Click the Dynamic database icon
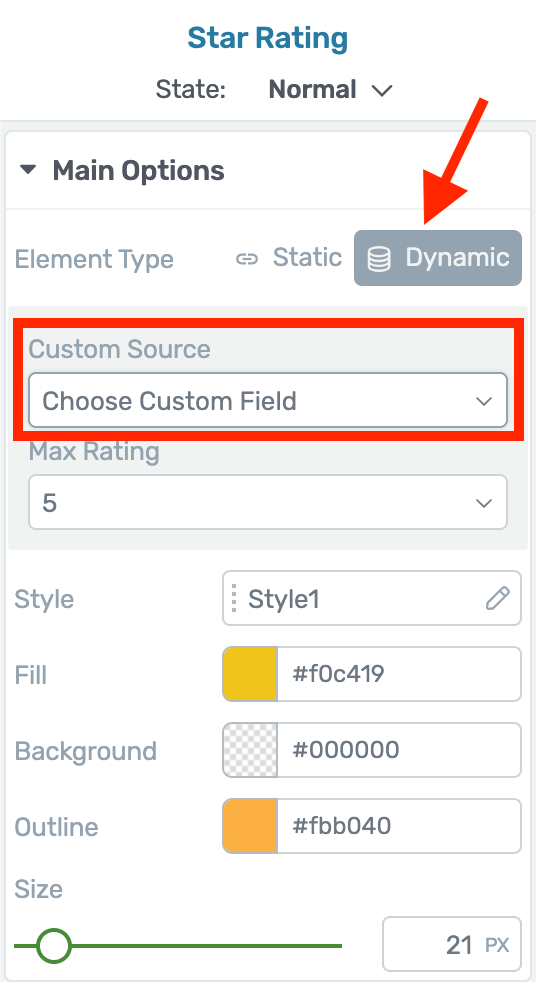 coord(379,259)
